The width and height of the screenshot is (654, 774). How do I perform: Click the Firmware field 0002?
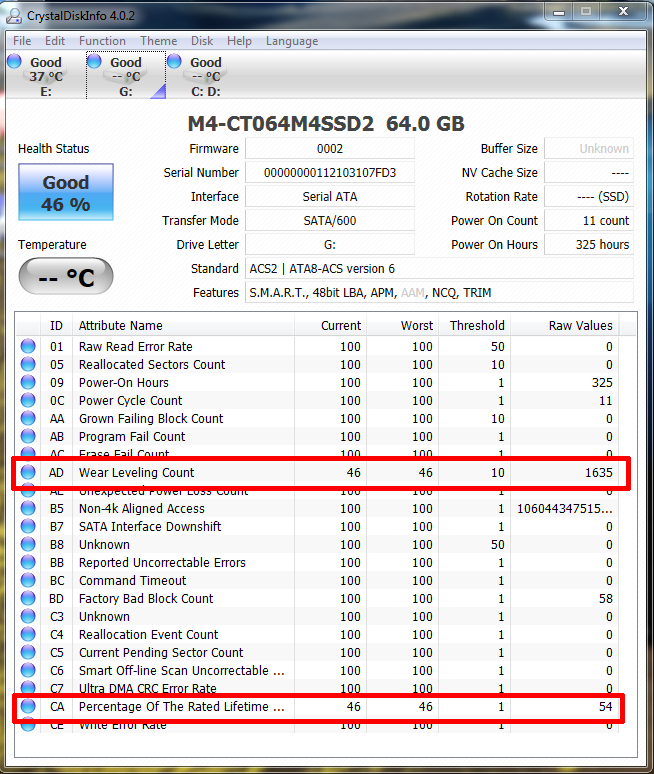pos(330,149)
